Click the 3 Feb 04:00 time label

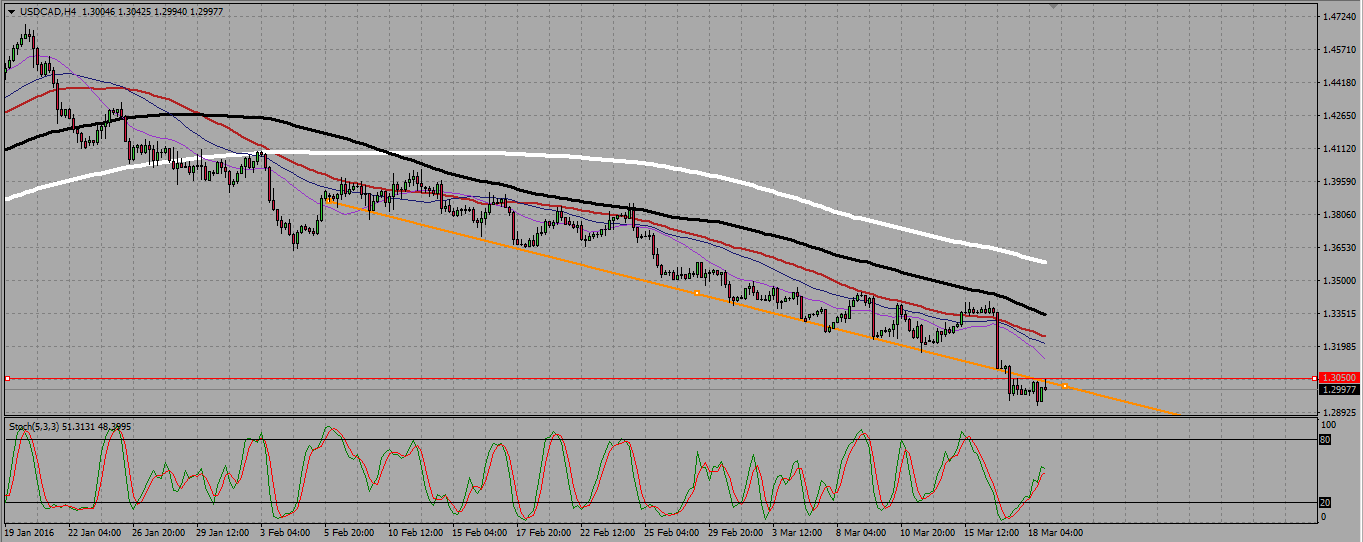pyautogui.click(x=286, y=532)
